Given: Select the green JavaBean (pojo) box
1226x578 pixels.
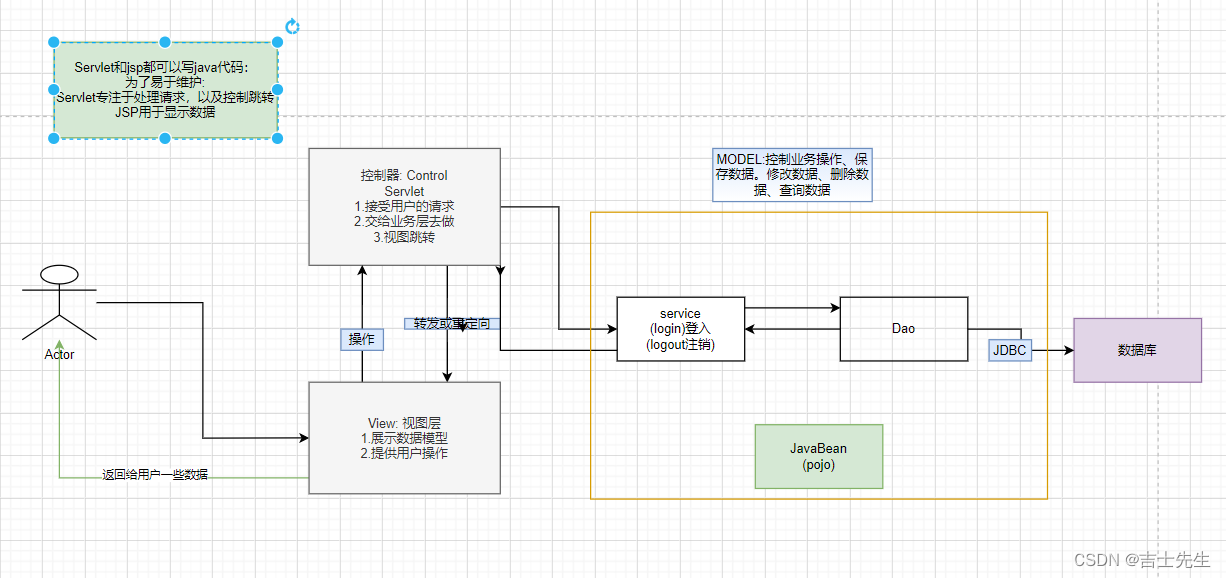Looking at the screenshot, I should [x=819, y=456].
